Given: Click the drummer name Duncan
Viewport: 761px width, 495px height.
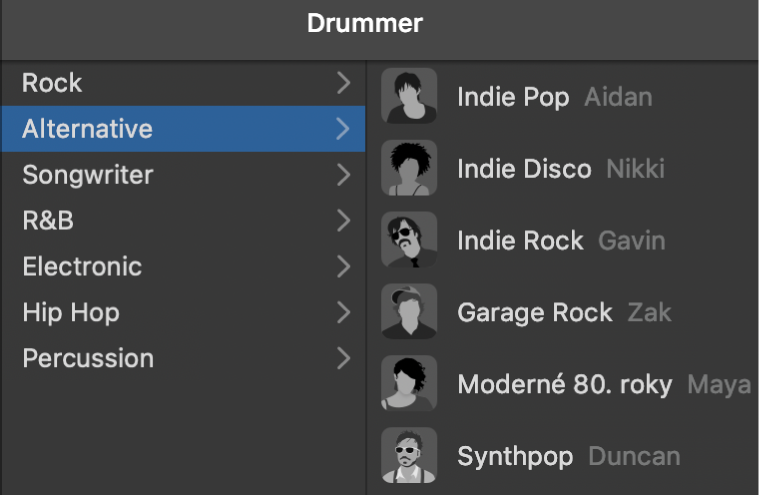Looking at the screenshot, I should coord(634,456).
